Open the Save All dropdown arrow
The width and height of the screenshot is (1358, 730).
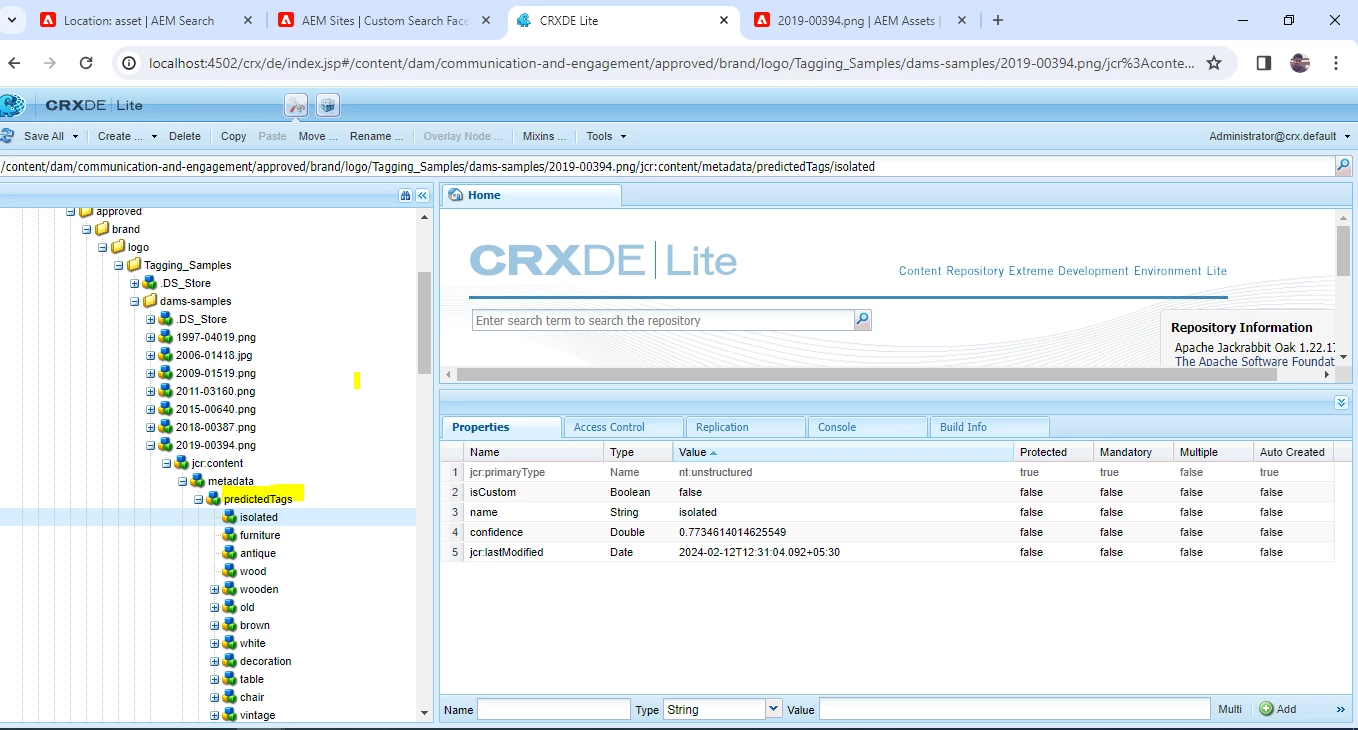75,136
